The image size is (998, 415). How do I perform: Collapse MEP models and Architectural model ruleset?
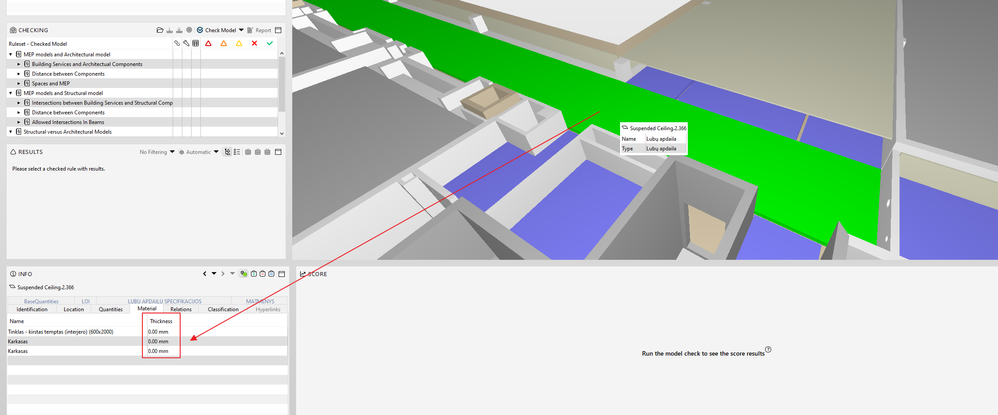[10, 55]
